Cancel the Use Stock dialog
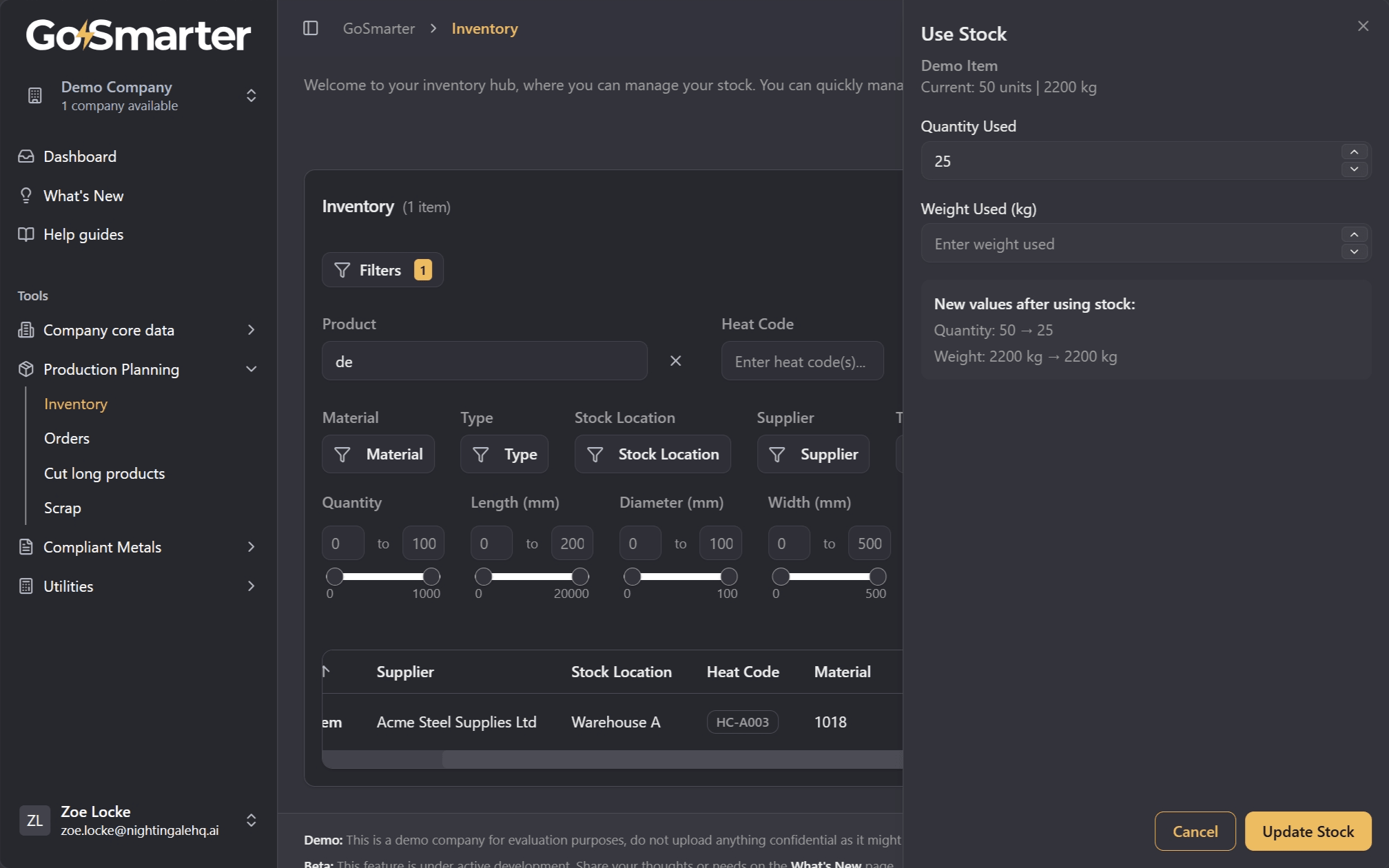This screenshot has height=868, width=1389. pyautogui.click(x=1195, y=831)
